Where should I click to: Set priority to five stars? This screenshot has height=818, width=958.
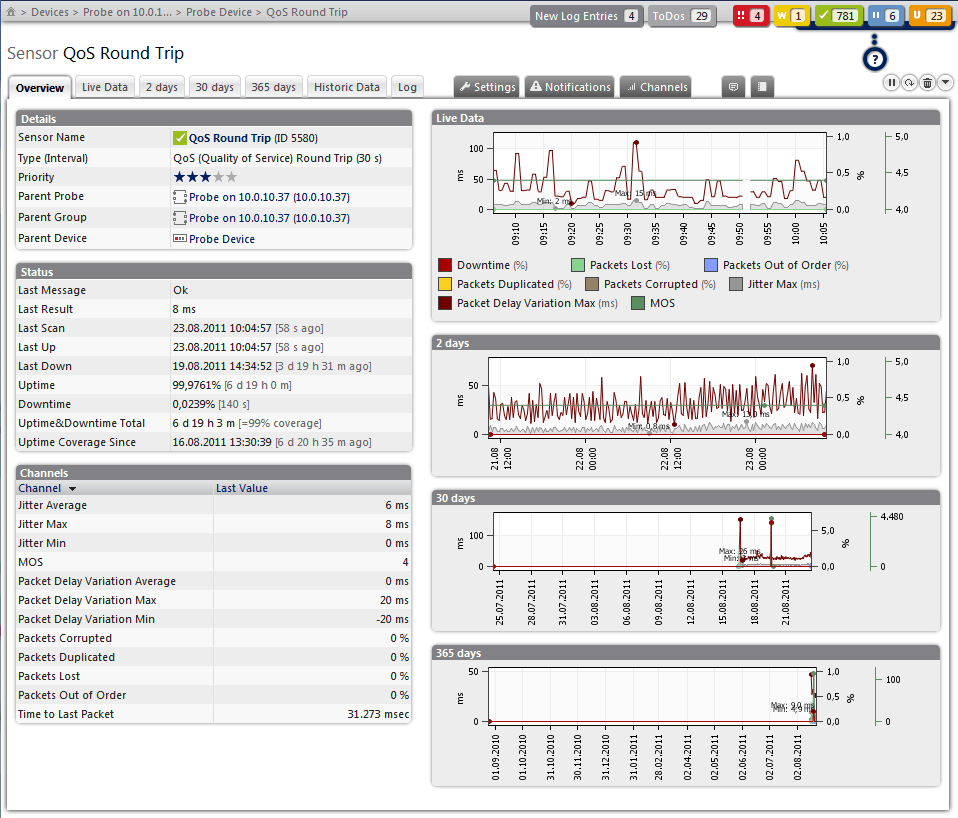click(x=231, y=177)
